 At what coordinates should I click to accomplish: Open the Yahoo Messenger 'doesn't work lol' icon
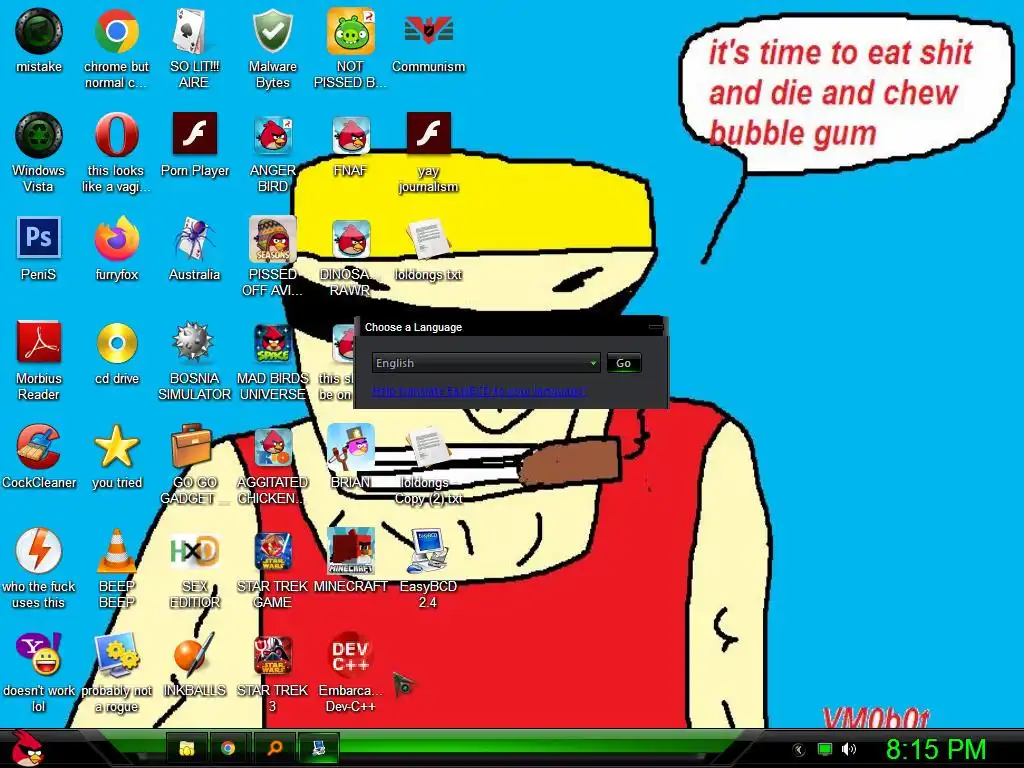(x=39, y=654)
